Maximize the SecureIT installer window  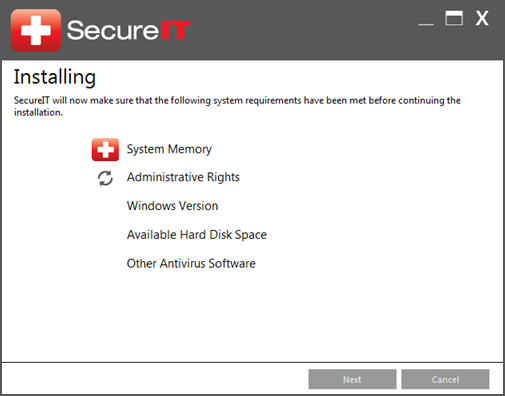tap(454, 18)
